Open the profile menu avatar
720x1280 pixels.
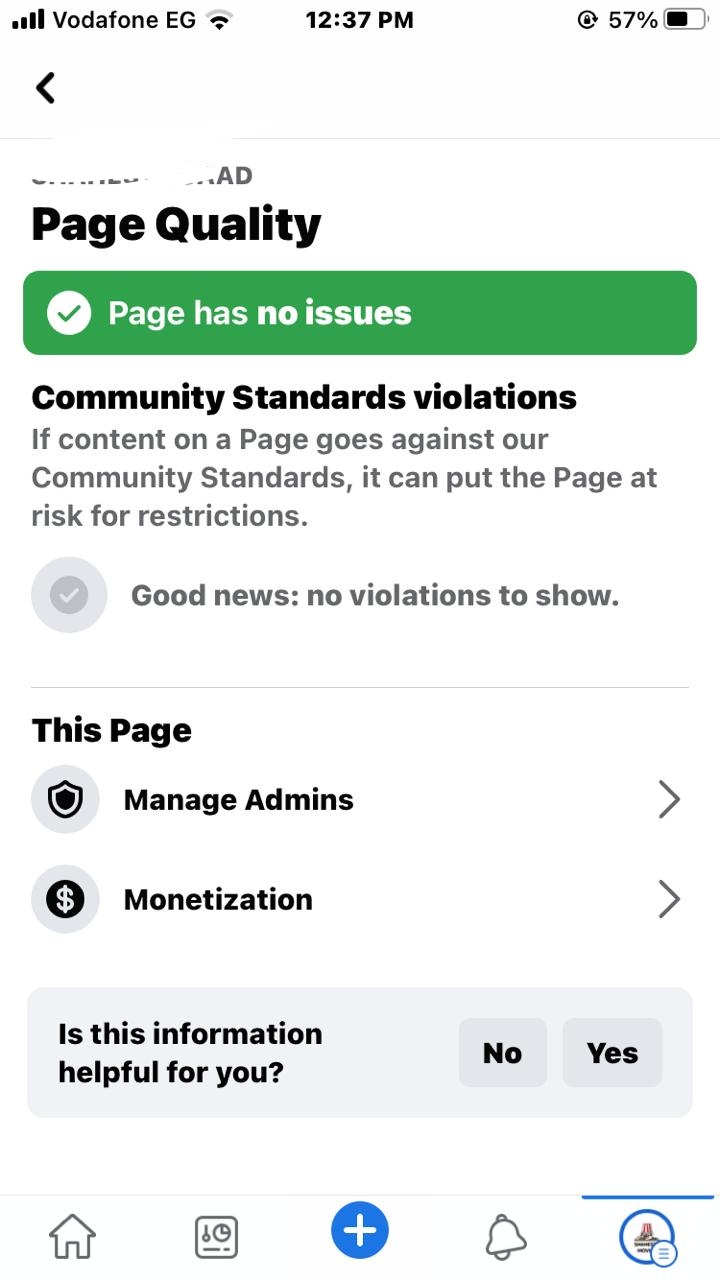pos(648,1238)
